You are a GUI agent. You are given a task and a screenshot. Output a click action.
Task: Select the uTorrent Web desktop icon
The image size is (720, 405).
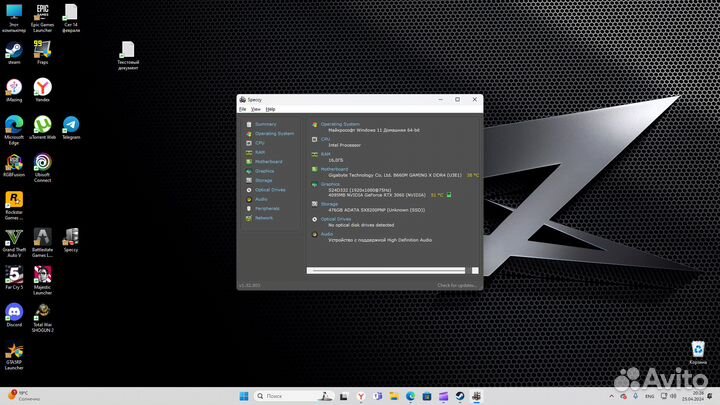pyautogui.click(x=42, y=128)
